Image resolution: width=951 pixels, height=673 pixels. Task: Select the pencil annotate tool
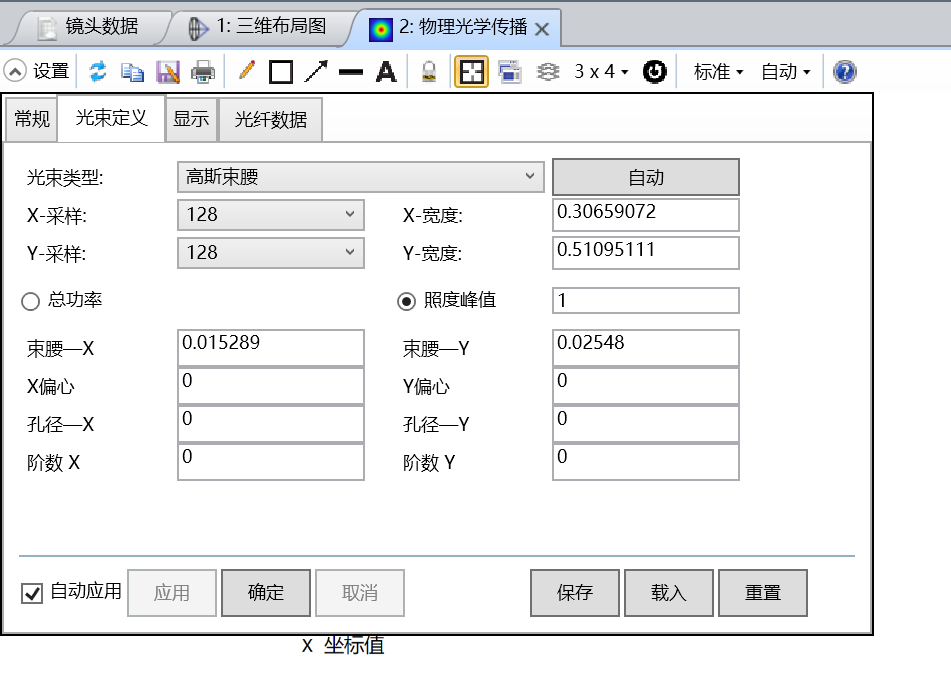(247, 71)
